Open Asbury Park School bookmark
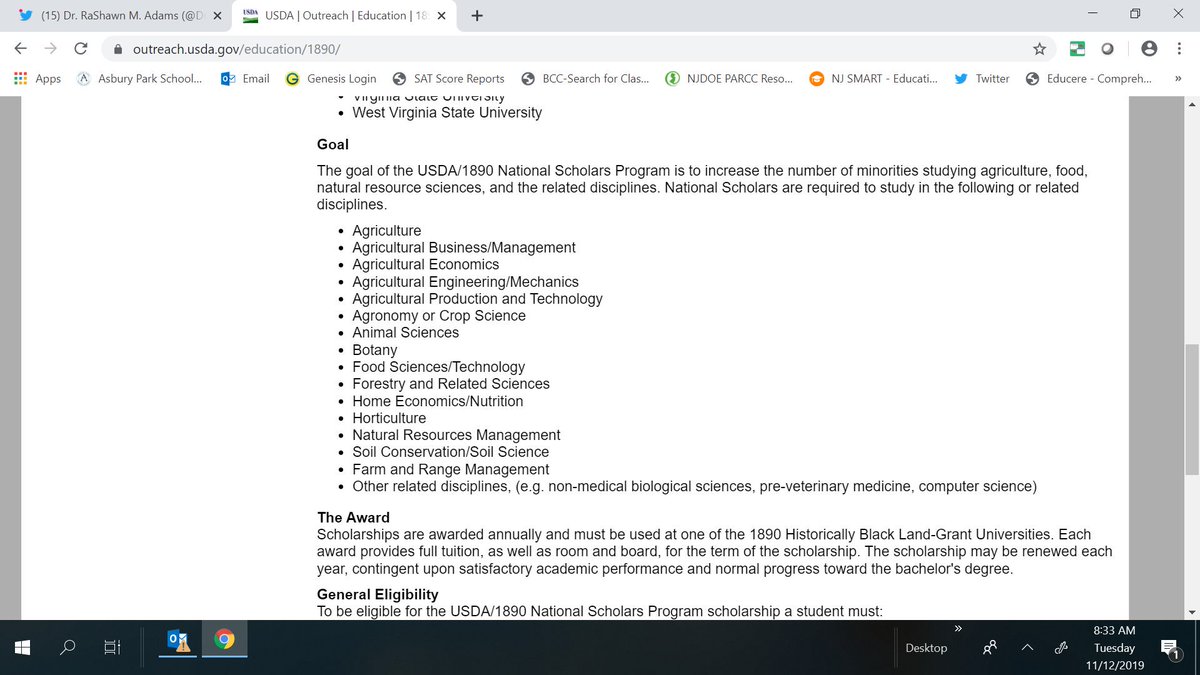Image resolution: width=1200 pixels, height=675 pixels. [x=140, y=78]
